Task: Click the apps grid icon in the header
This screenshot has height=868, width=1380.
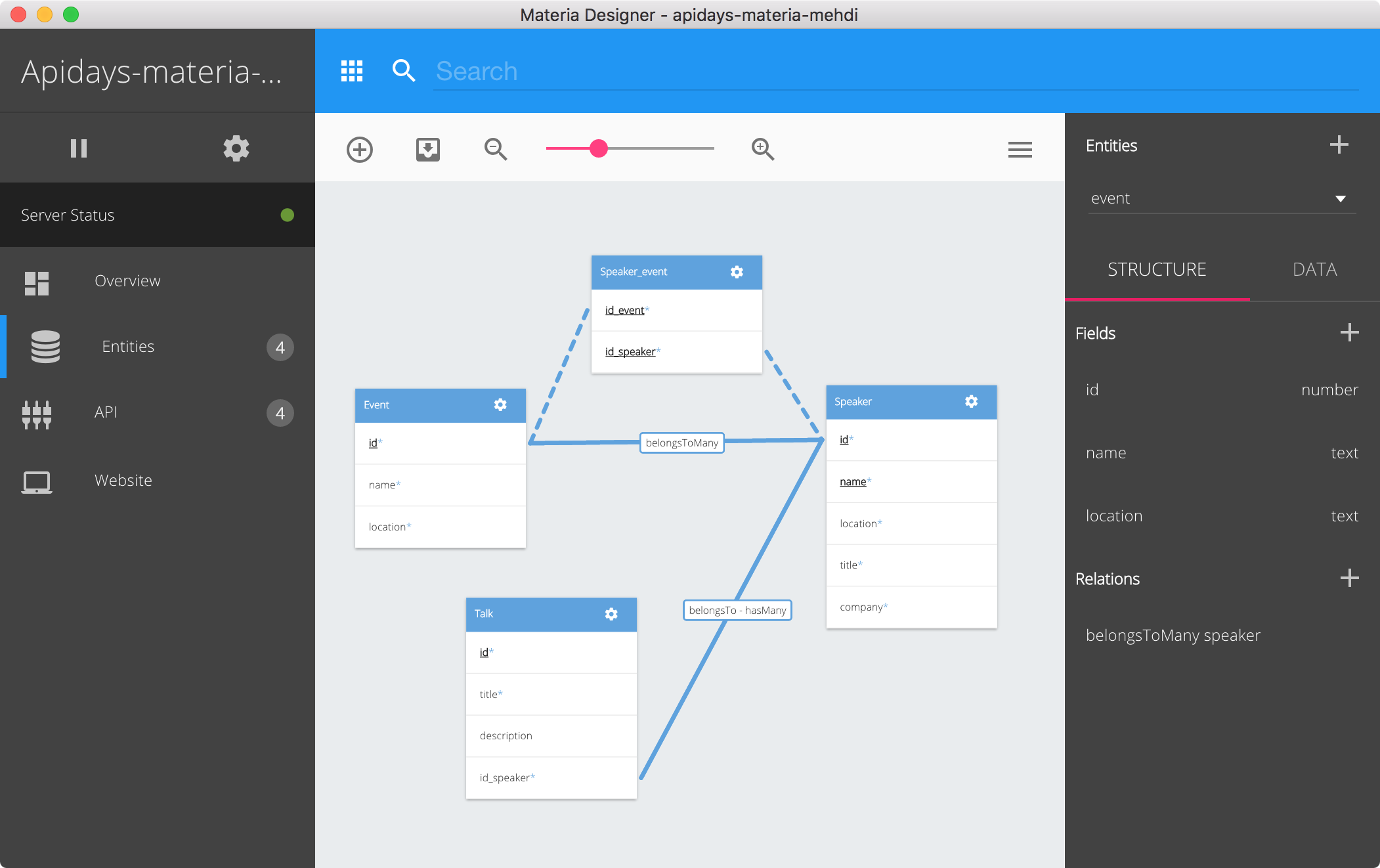Action: pyautogui.click(x=352, y=71)
